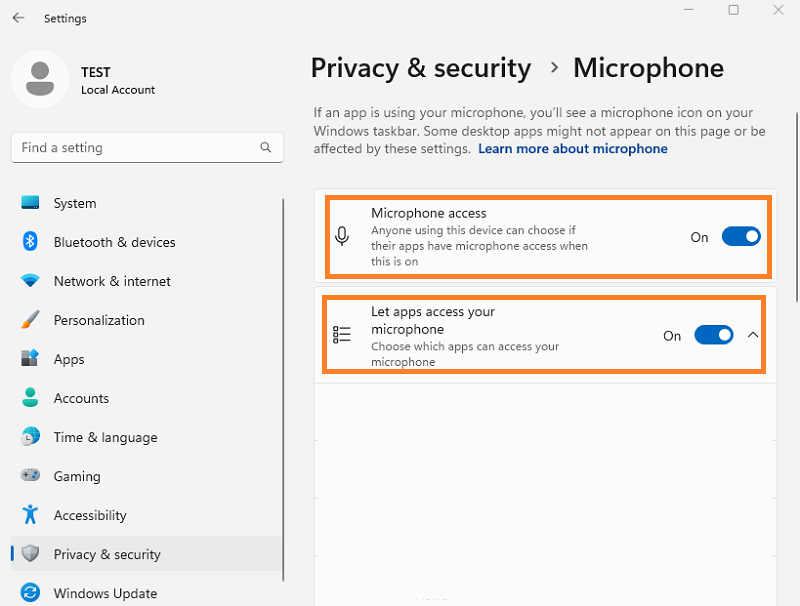Click the Personalization paintbrush icon
Viewport: 800px width, 606px height.
pos(30,320)
